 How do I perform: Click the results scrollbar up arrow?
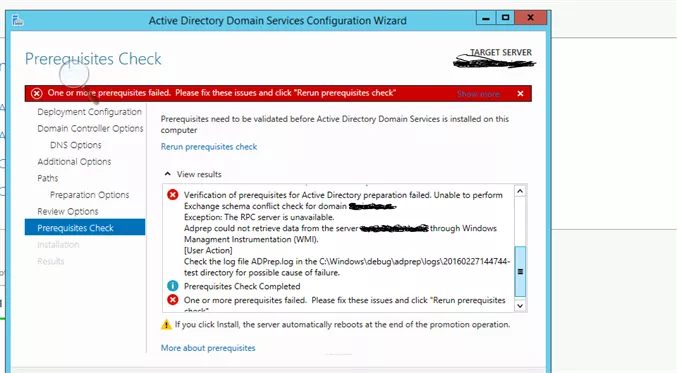click(520, 191)
